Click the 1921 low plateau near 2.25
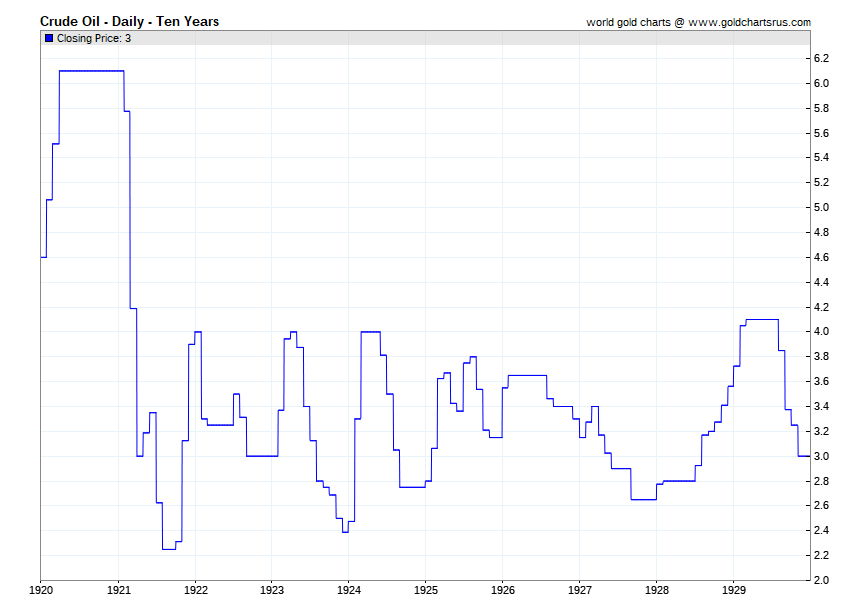Viewport: 850px width, 616px height. pyautogui.click(x=169, y=549)
